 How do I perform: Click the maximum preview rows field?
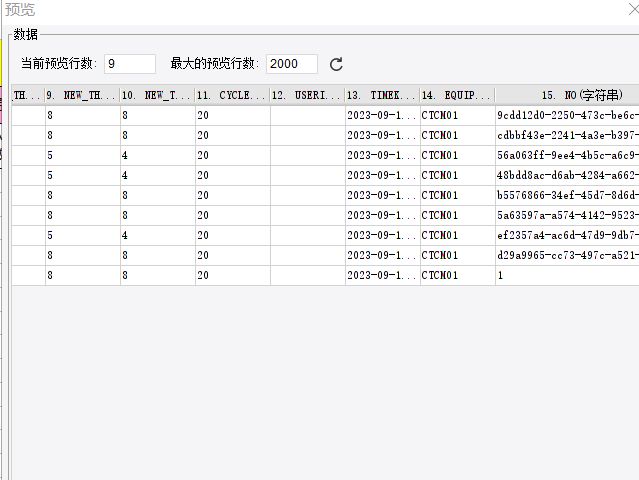pyautogui.click(x=292, y=64)
